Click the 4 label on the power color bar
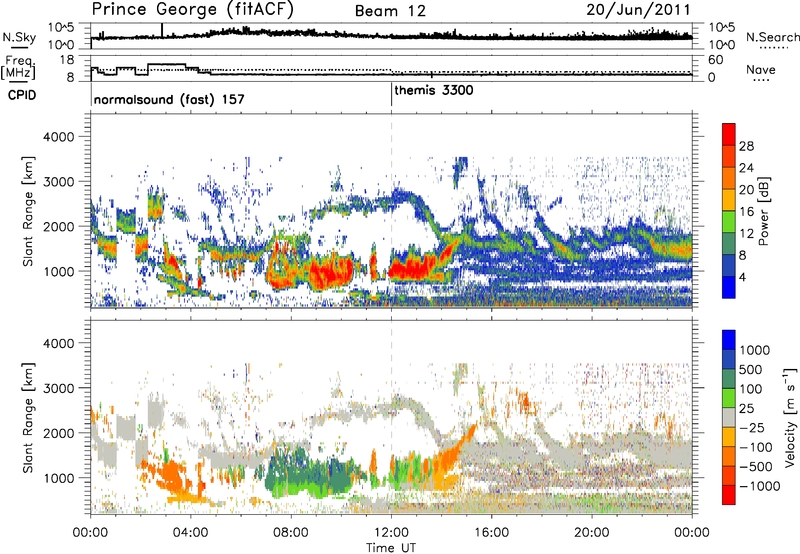The image size is (800, 554). (743, 277)
